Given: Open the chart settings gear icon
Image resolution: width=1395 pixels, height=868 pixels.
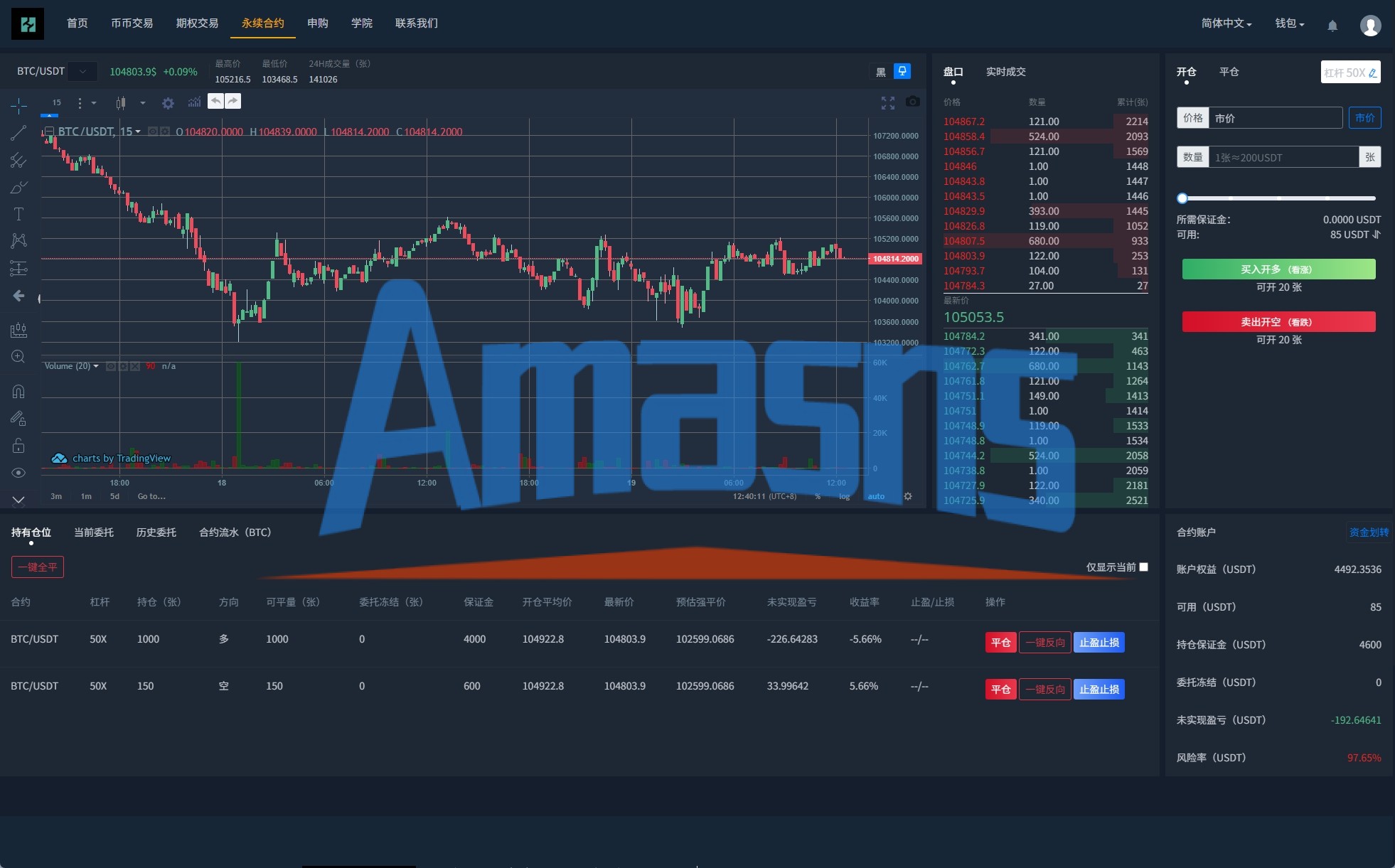Looking at the screenshot, I should (x=168, y=103).
